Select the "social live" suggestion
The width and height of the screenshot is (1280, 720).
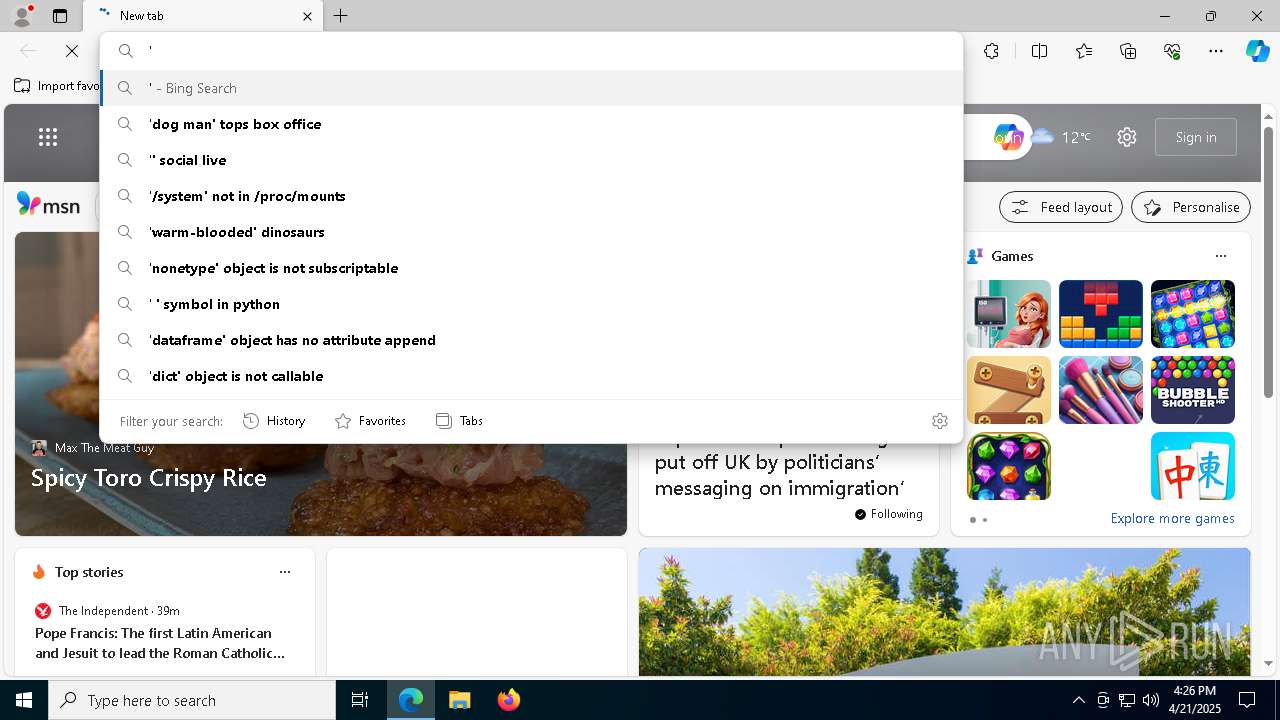[x=531, y=160]
